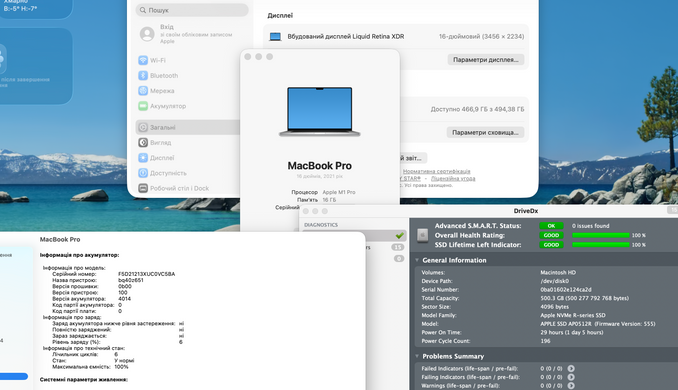
Task: Click Вбудований дисплей Liquid Retina XDR row
Action: [x=396, y=37]
